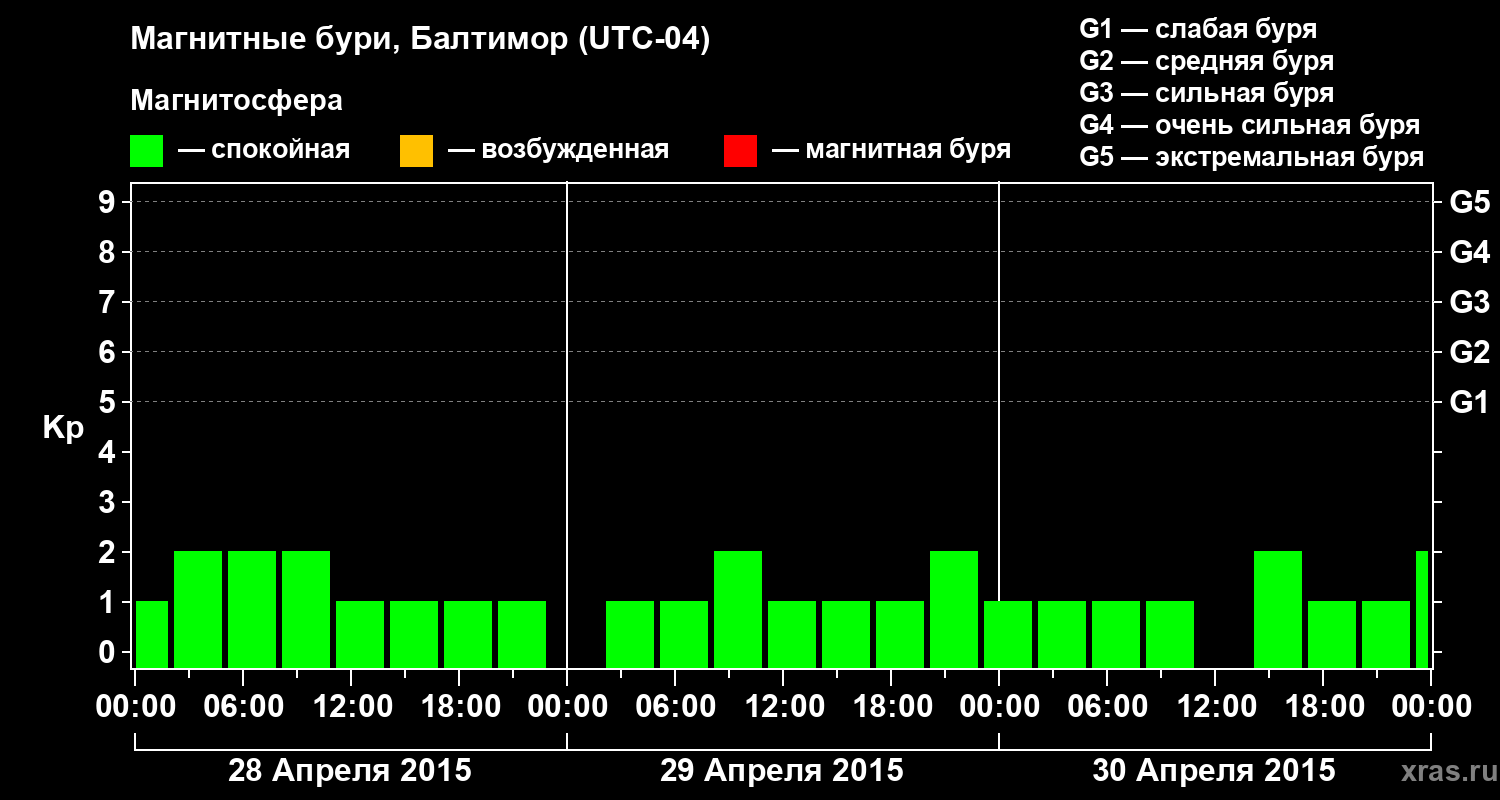Viewport: 1500px width, 800px height.
Task: Click the 'возбужденная' legend label
Action: pos(575,151)
